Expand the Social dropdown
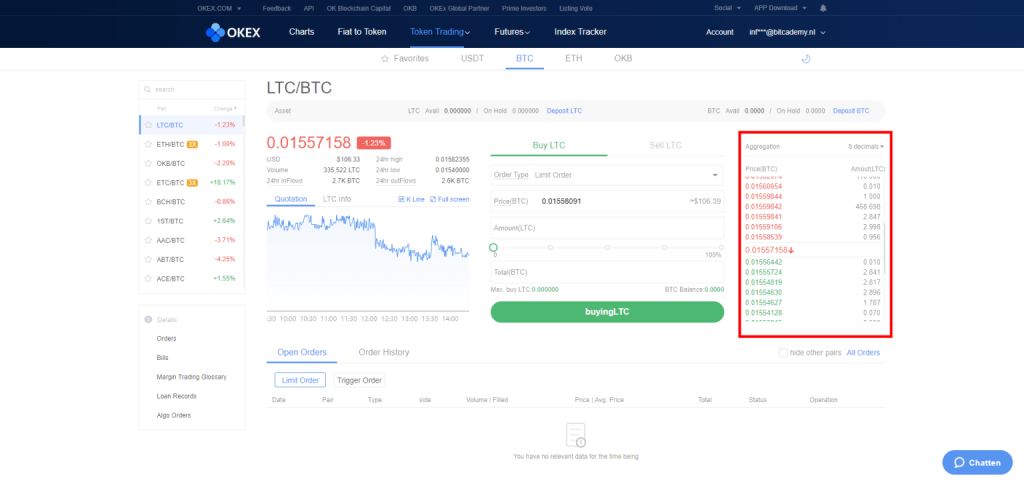Screen dimensions: 1024x480 [x=728, y=8]
